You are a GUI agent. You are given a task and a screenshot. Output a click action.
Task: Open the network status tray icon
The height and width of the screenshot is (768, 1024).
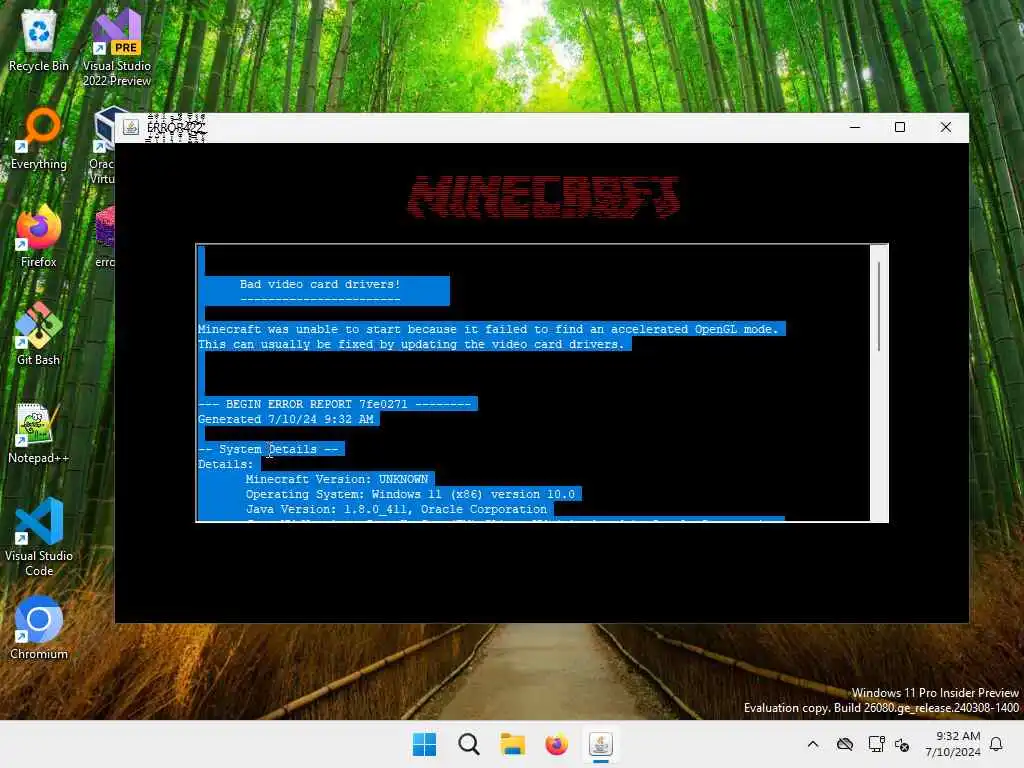click(876, 744)
